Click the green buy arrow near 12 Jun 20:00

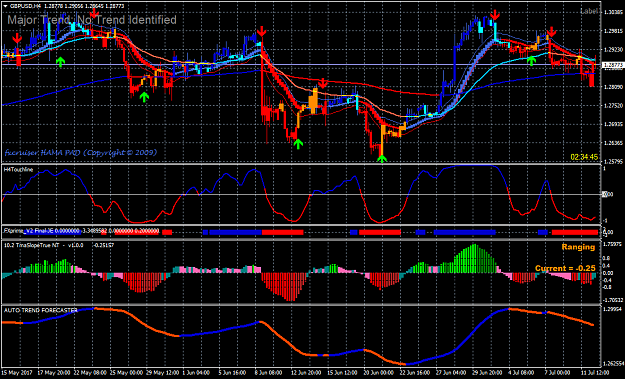(298, 144)
